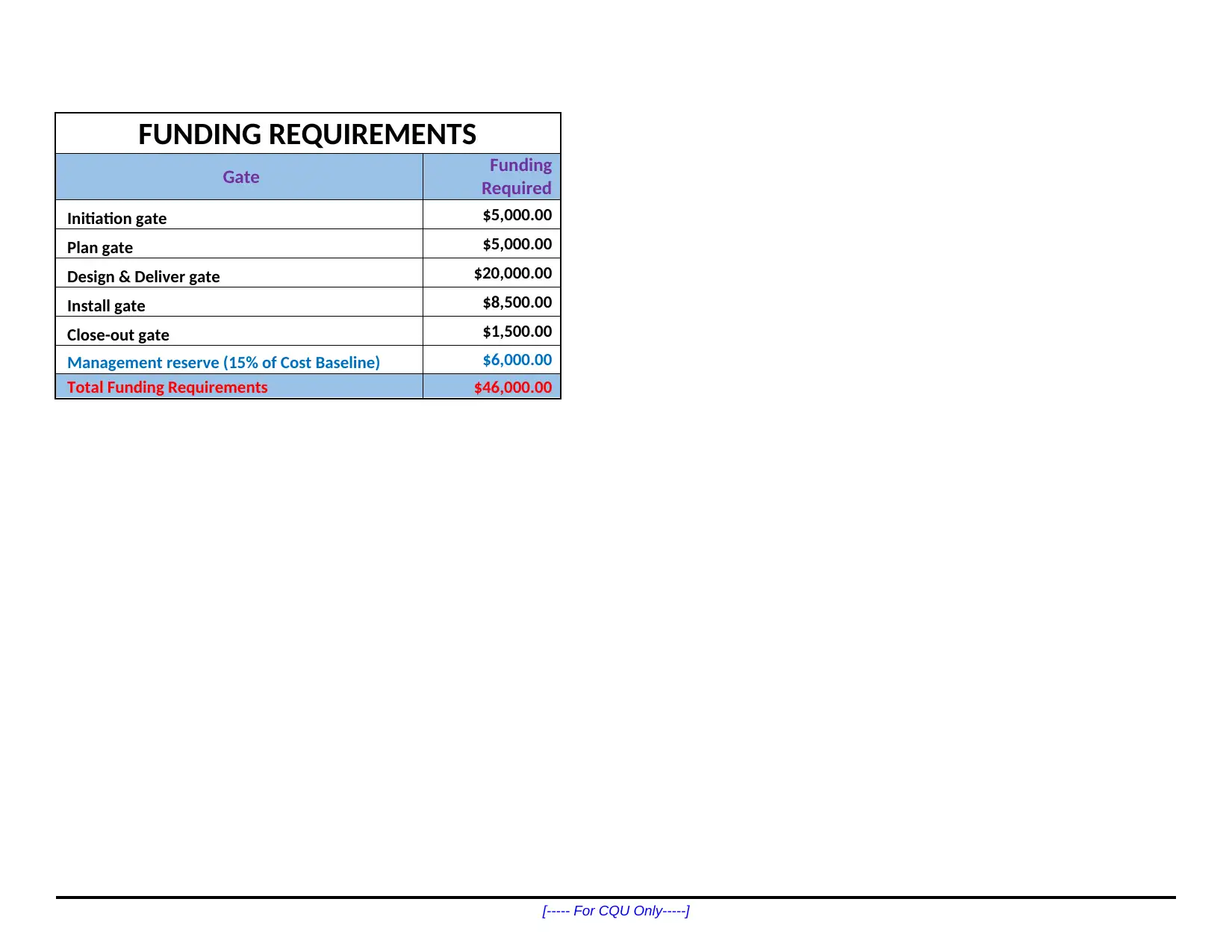Select the Design & Deliver gate label

point(143,276)
